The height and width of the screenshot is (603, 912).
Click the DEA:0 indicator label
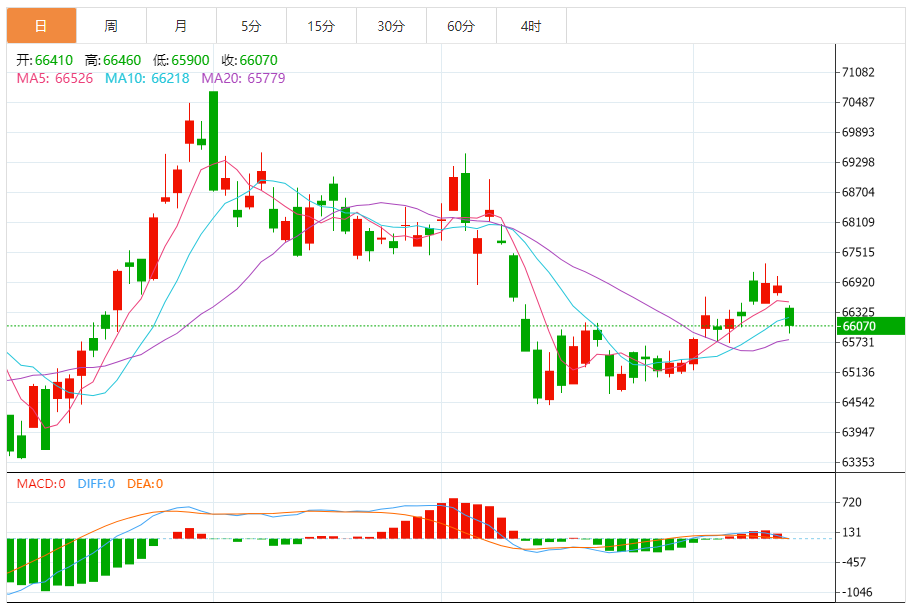[145, 484]
